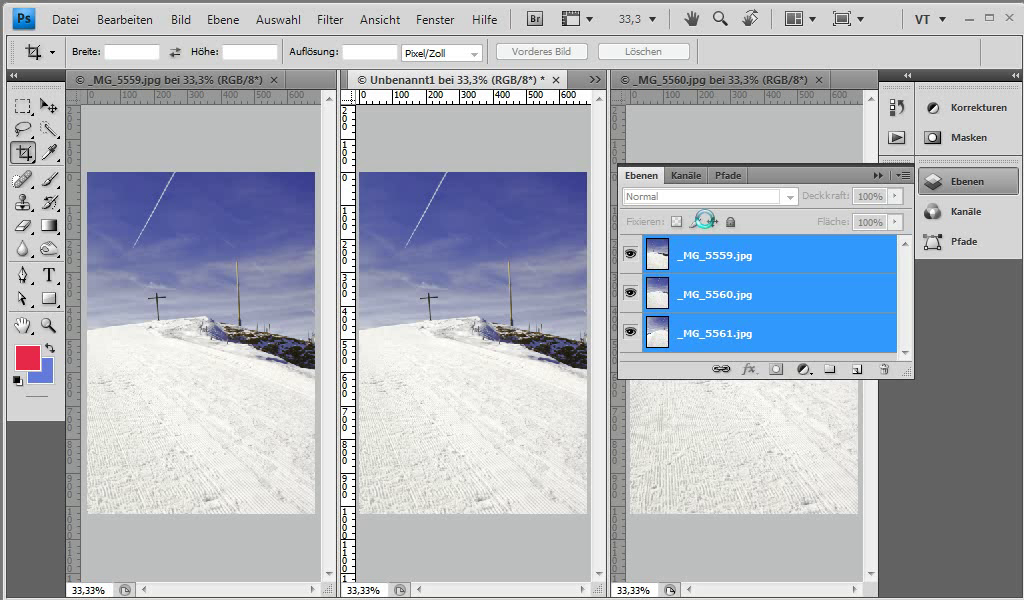Hide the _MG_5560.jpg layer
This screenshot has height=600, width=1024.
(x=630, y=293)
